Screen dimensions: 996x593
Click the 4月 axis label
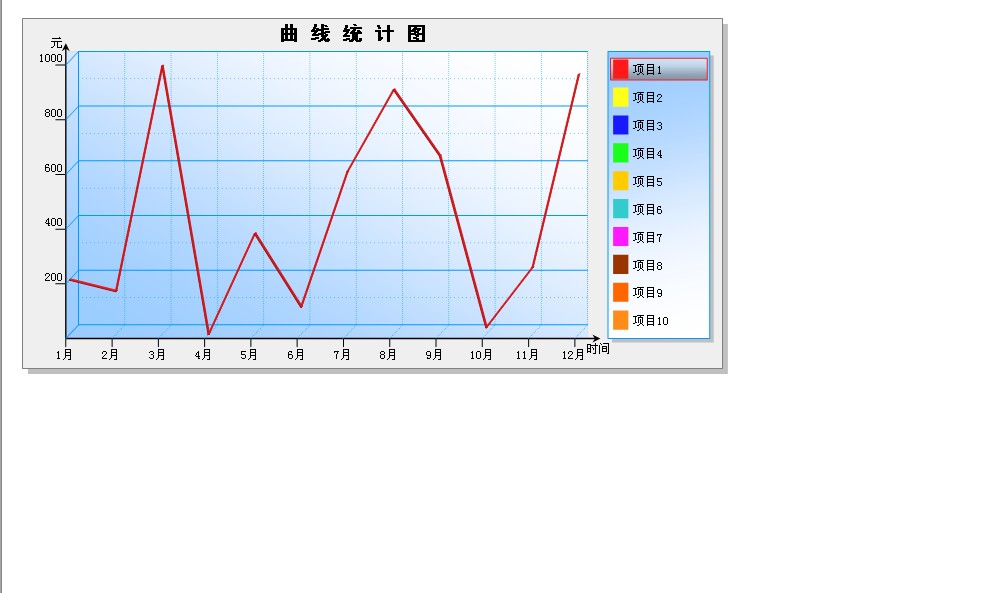[x=203, y=354]
